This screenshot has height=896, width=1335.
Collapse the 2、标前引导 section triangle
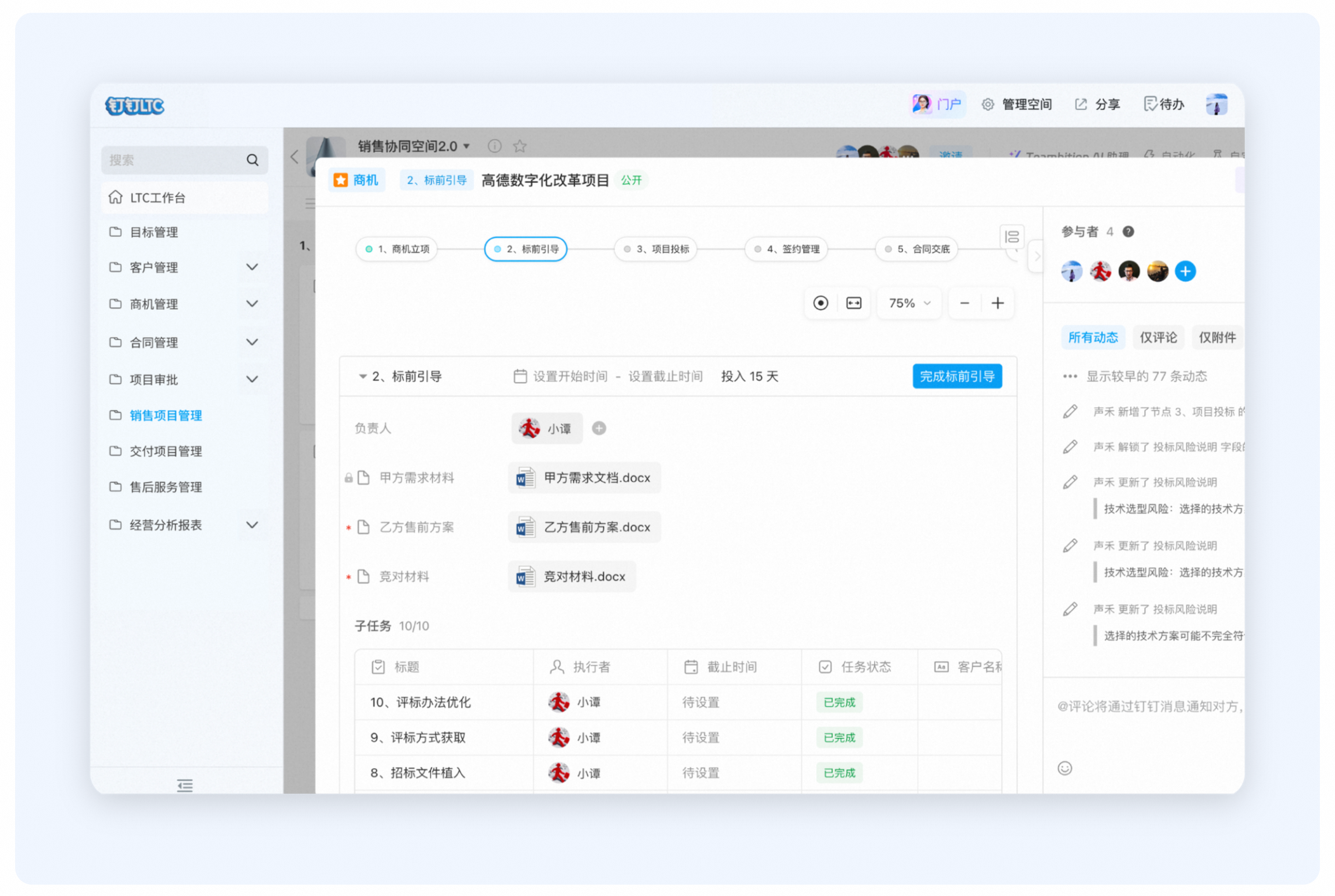[362, 377]
